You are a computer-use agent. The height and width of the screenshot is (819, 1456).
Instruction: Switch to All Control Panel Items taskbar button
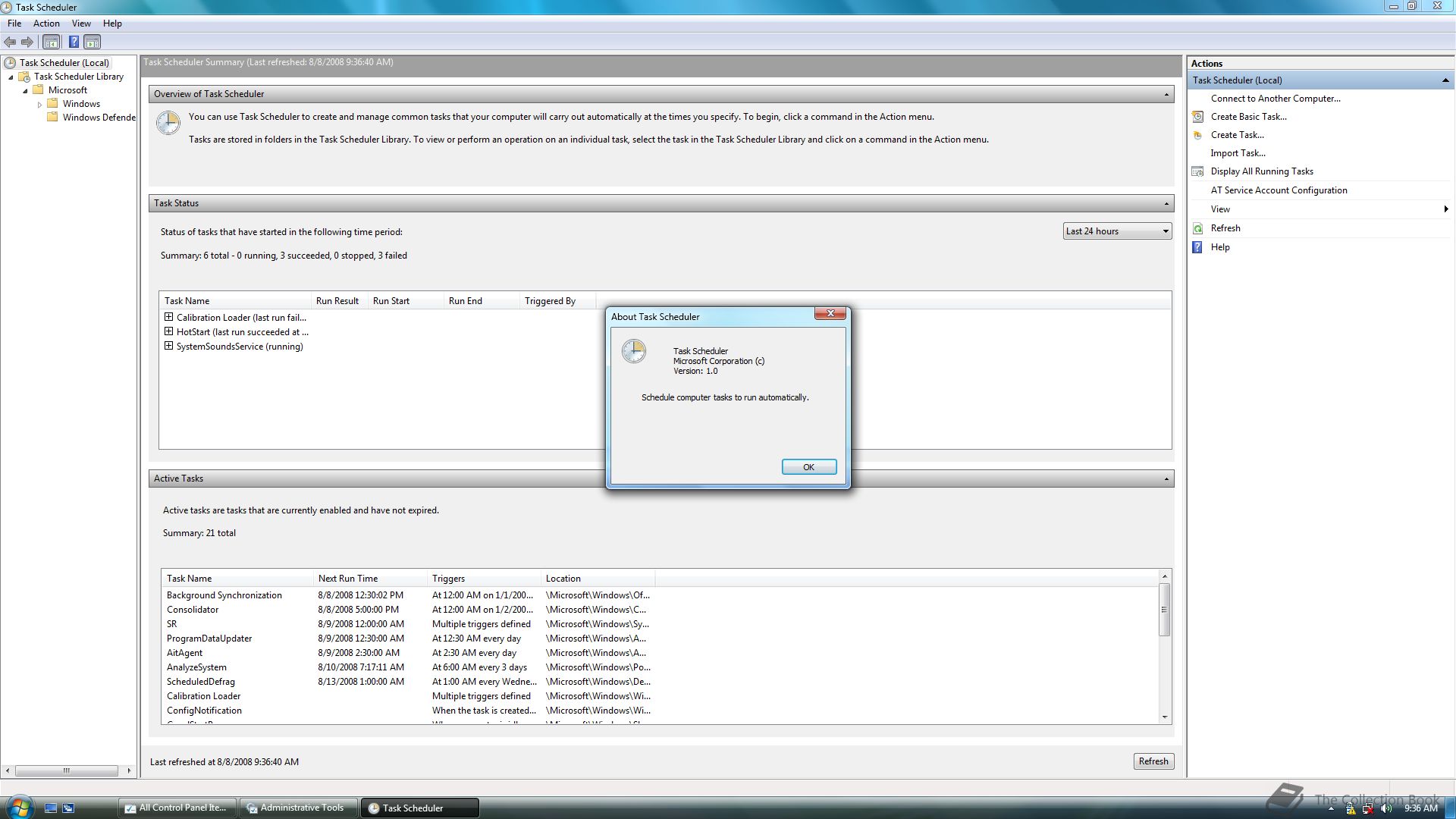(x=177, y=808)
